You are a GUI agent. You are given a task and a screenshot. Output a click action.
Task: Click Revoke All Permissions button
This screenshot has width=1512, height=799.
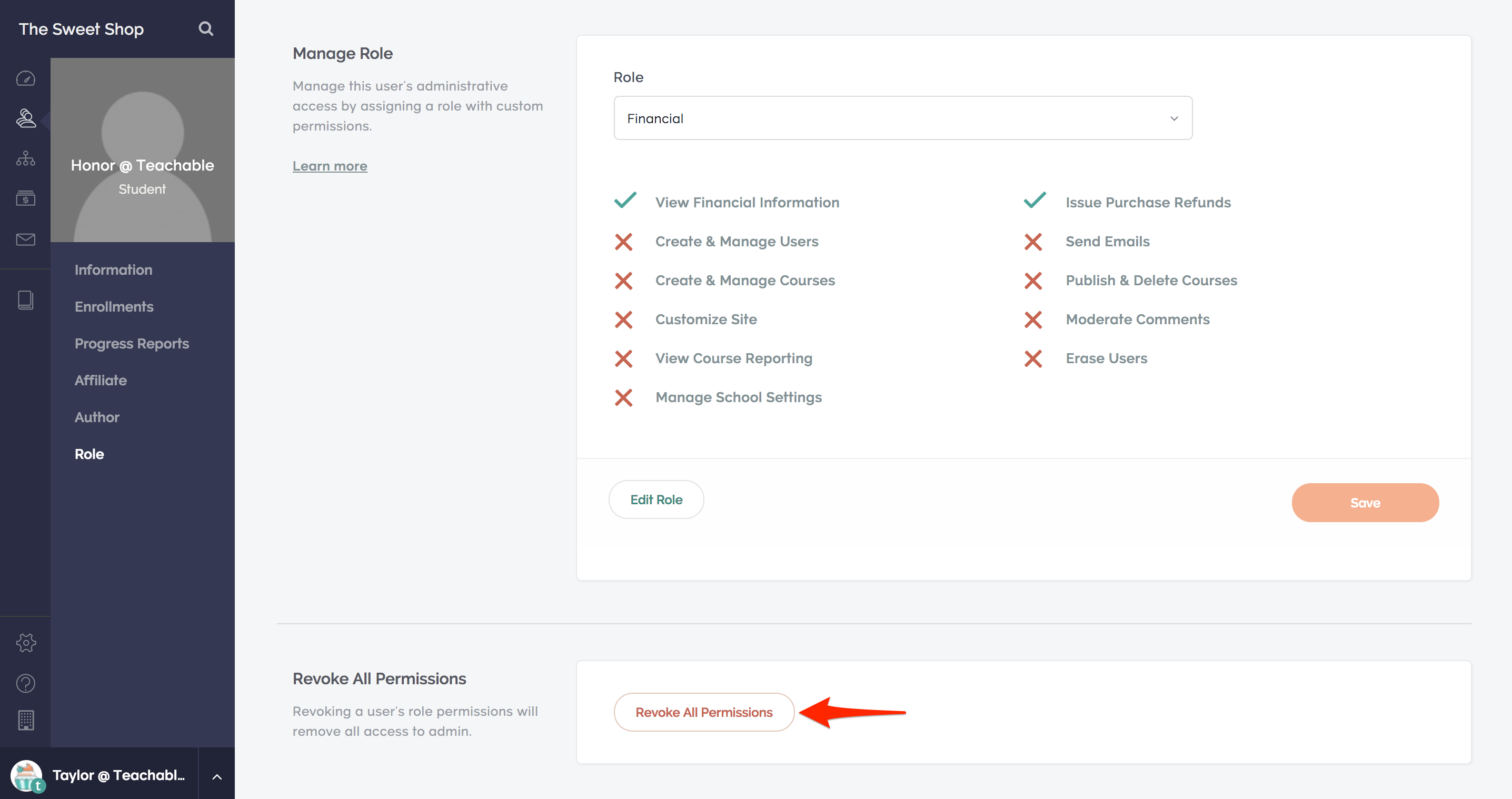[x=704, y=712]
